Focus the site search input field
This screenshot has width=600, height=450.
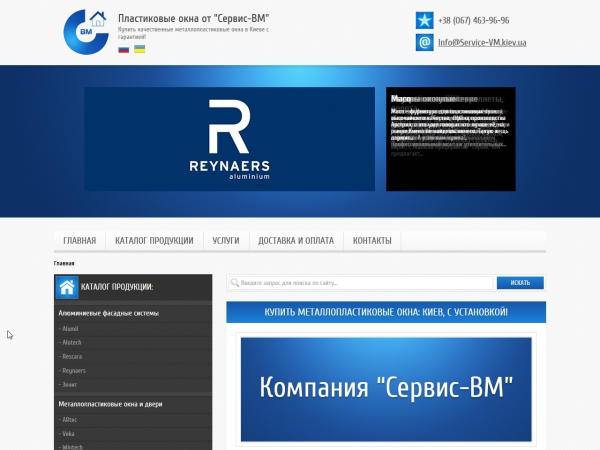361,283
